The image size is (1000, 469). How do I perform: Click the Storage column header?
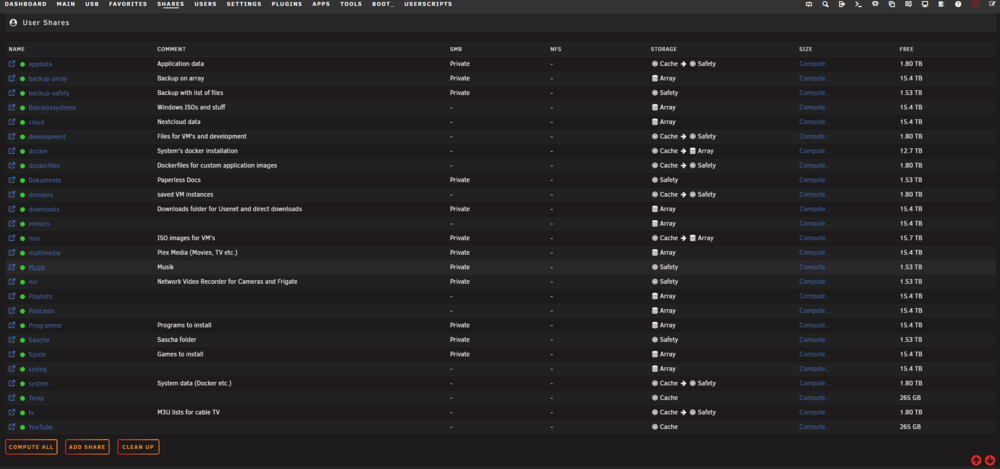(663, 49)
